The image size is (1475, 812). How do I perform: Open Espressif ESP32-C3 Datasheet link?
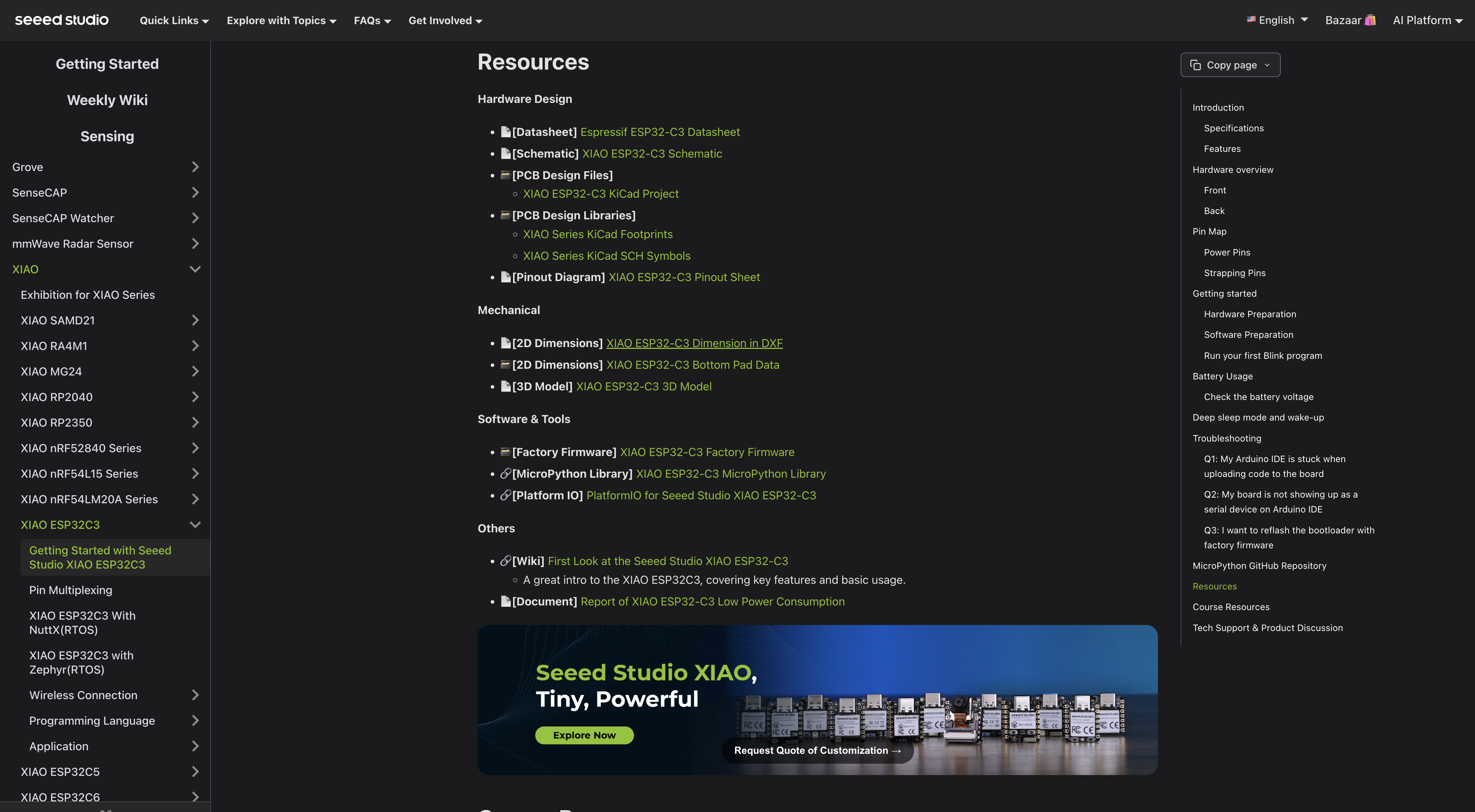coord(660,132)
